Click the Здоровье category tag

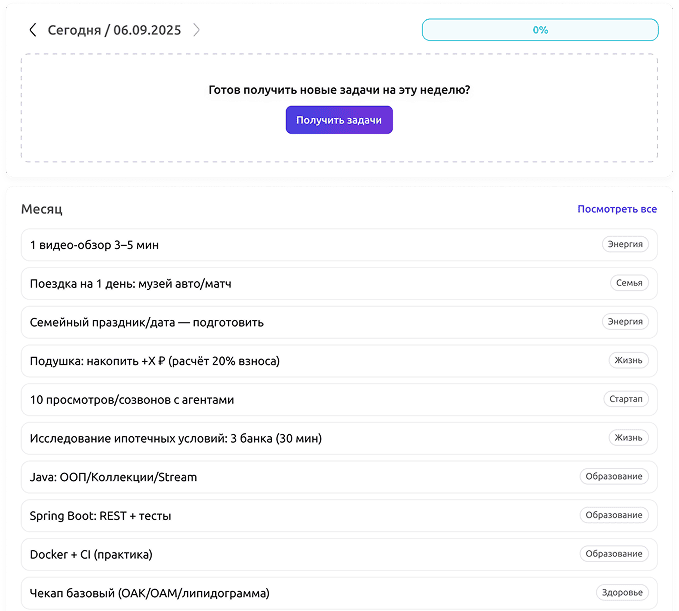(x=622, y=592)
